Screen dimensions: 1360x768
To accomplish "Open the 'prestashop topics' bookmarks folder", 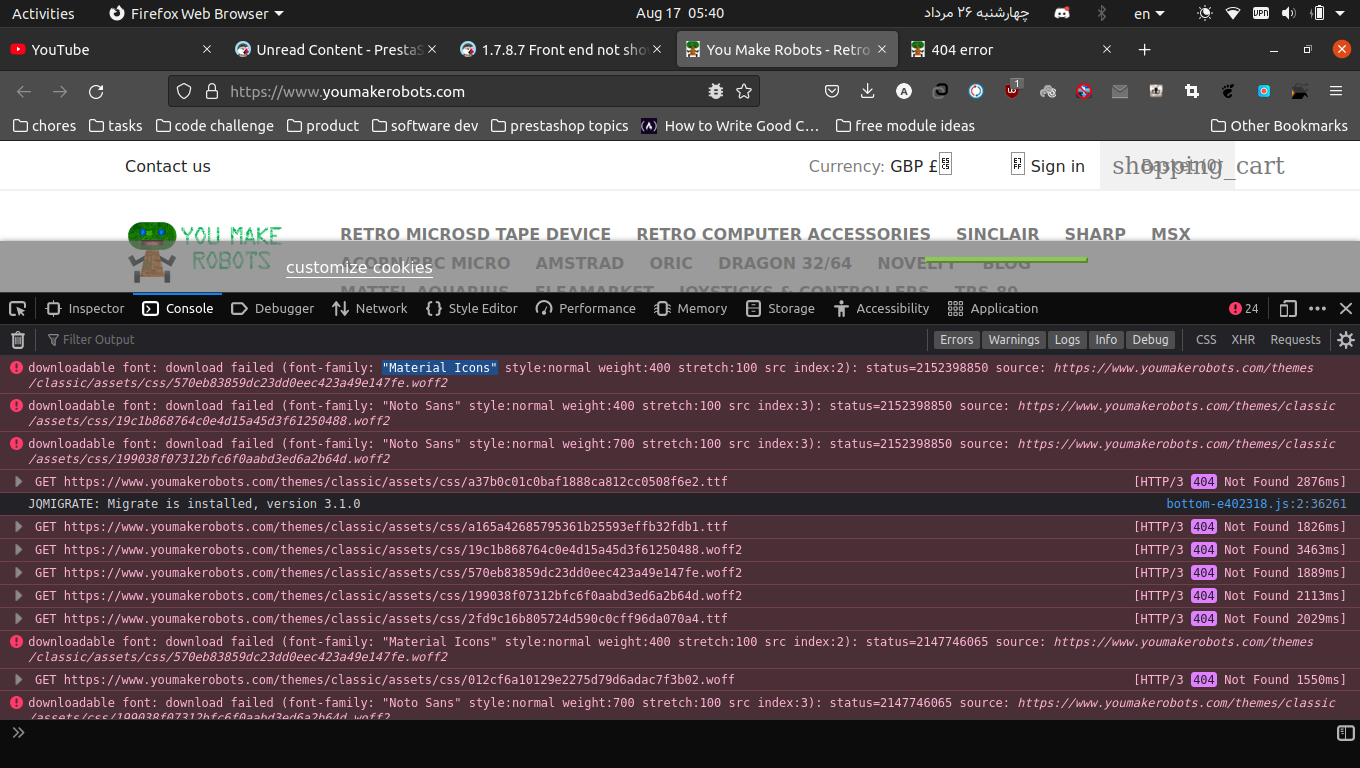I will pos(559,126).
